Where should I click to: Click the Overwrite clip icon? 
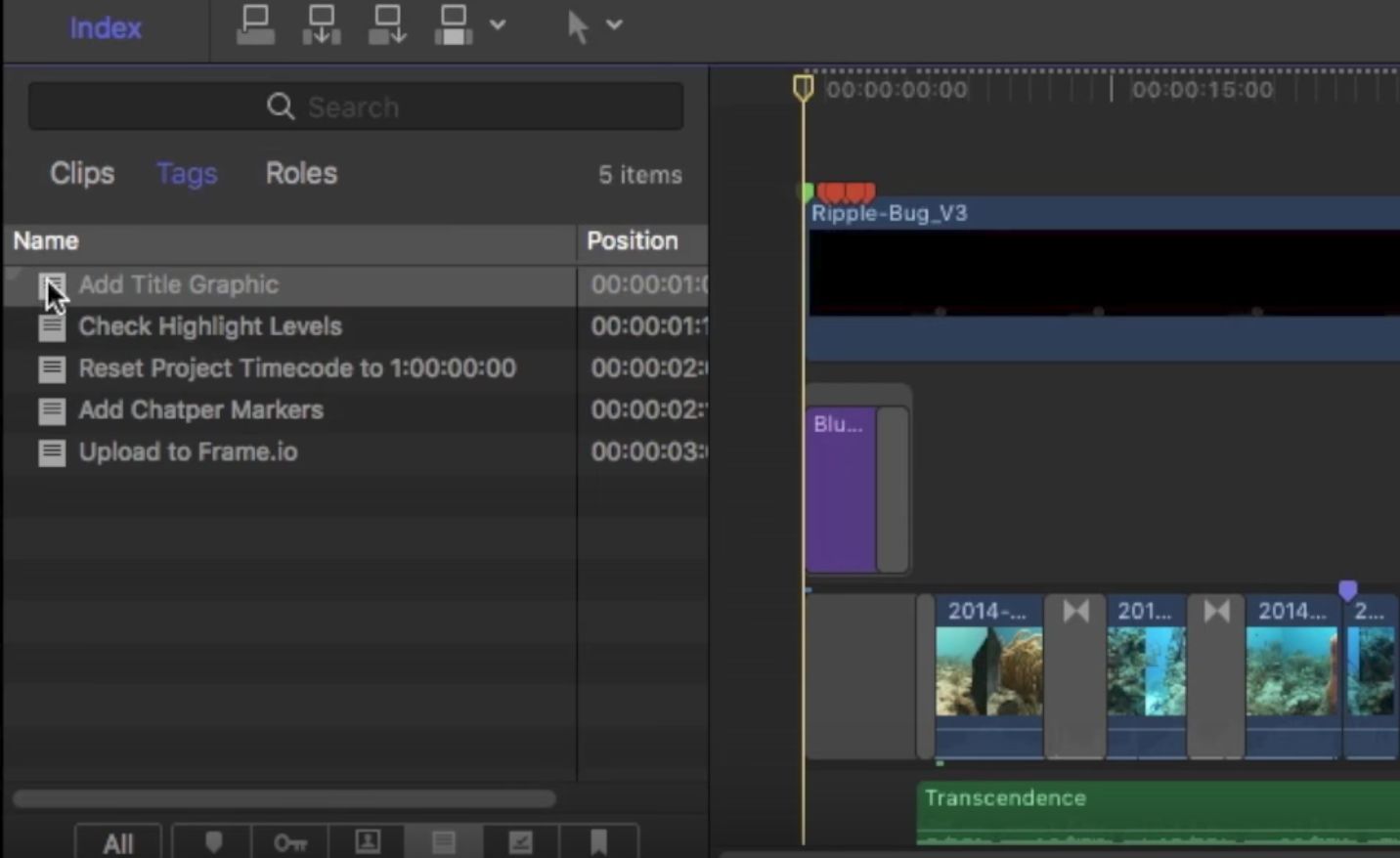click(x=453, y=25)
